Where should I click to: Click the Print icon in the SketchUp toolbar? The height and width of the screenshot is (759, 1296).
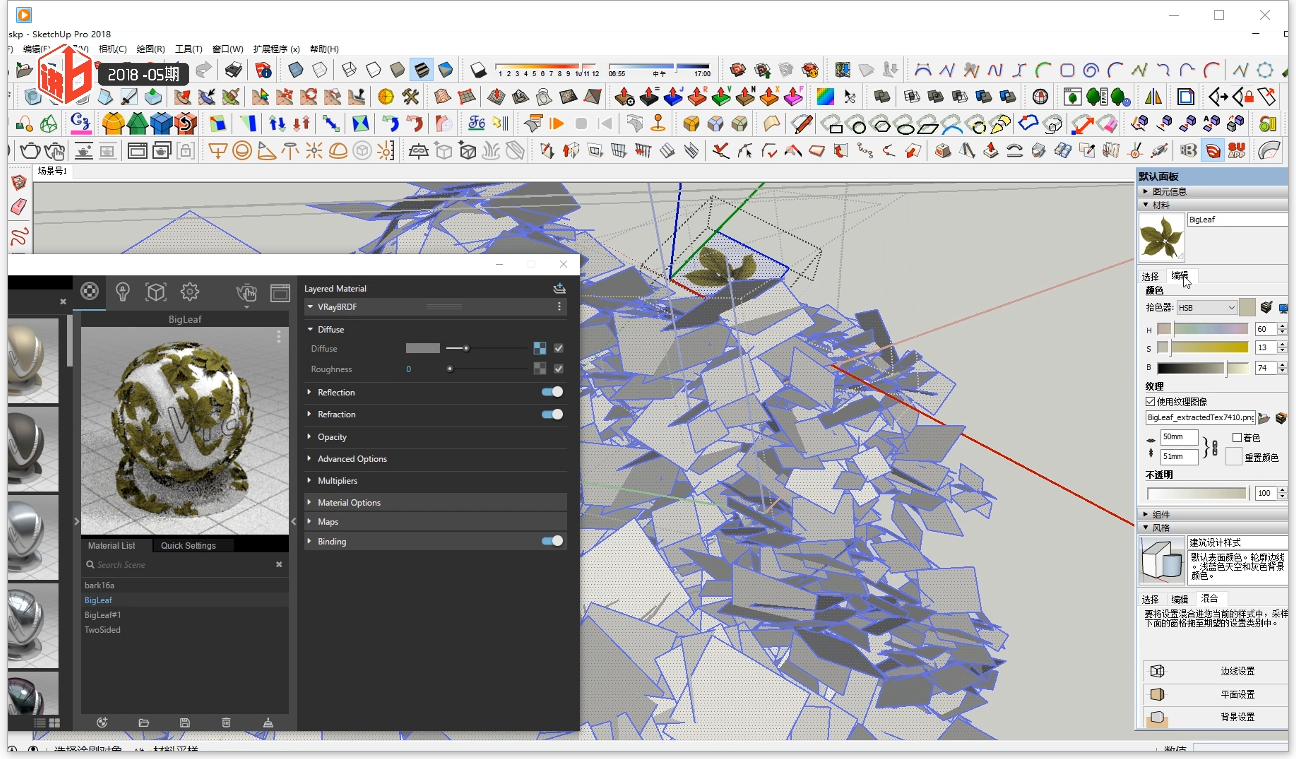[x=233, y=70]
